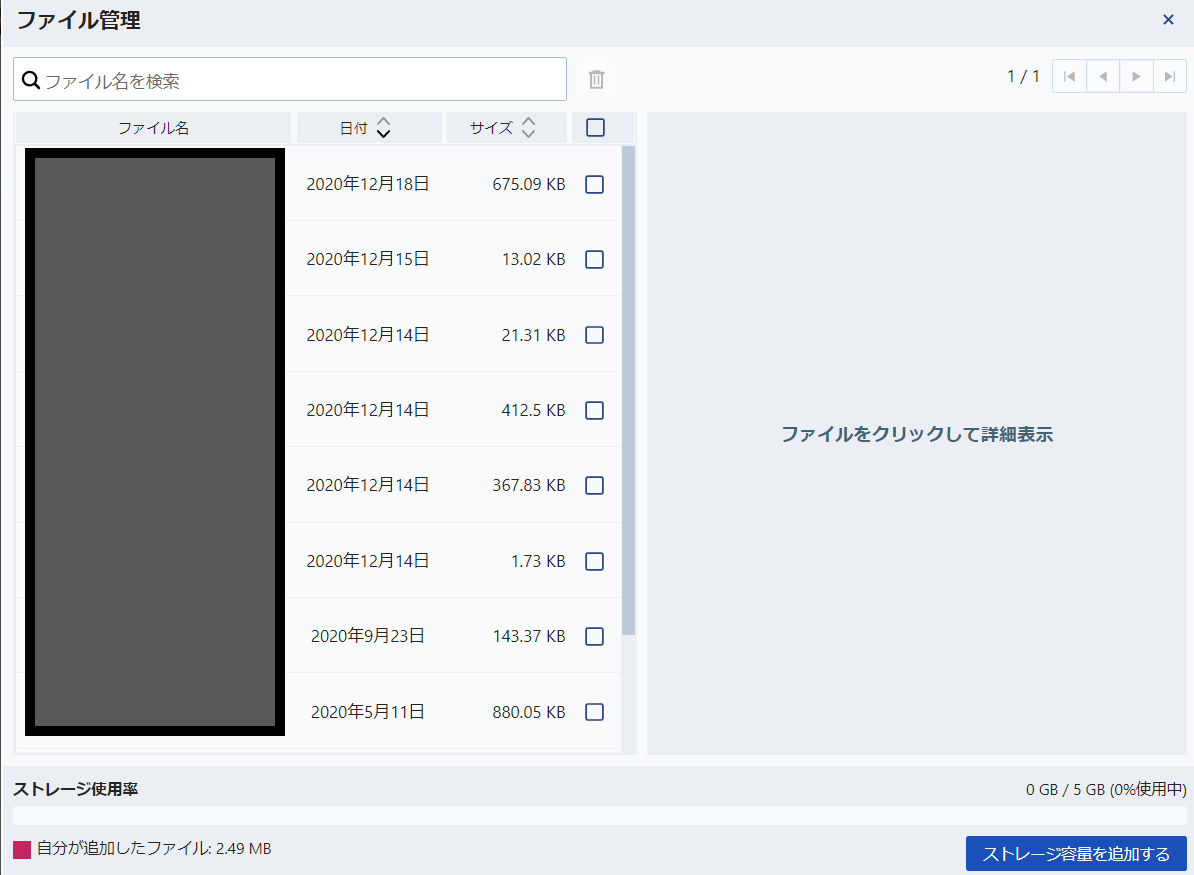Image resolution: width=1194 pixels, height=875 pixels.
Task: Check the 1.73 KB file checkbox
Action: tap(594, 561)
